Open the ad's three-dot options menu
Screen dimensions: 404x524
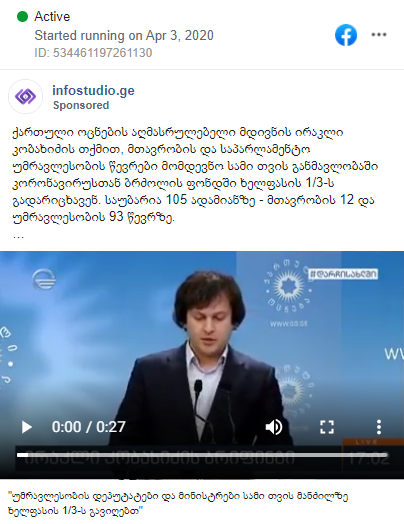coord(379,34)
